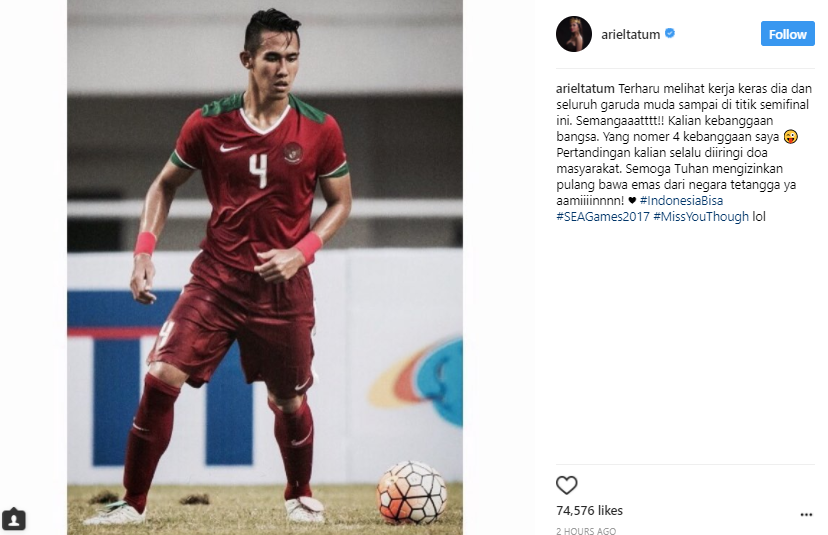Screen dimensions: 828x535
Task: Open the #IndonesiaBisa hashtag
Action: (x=681, y=201)
